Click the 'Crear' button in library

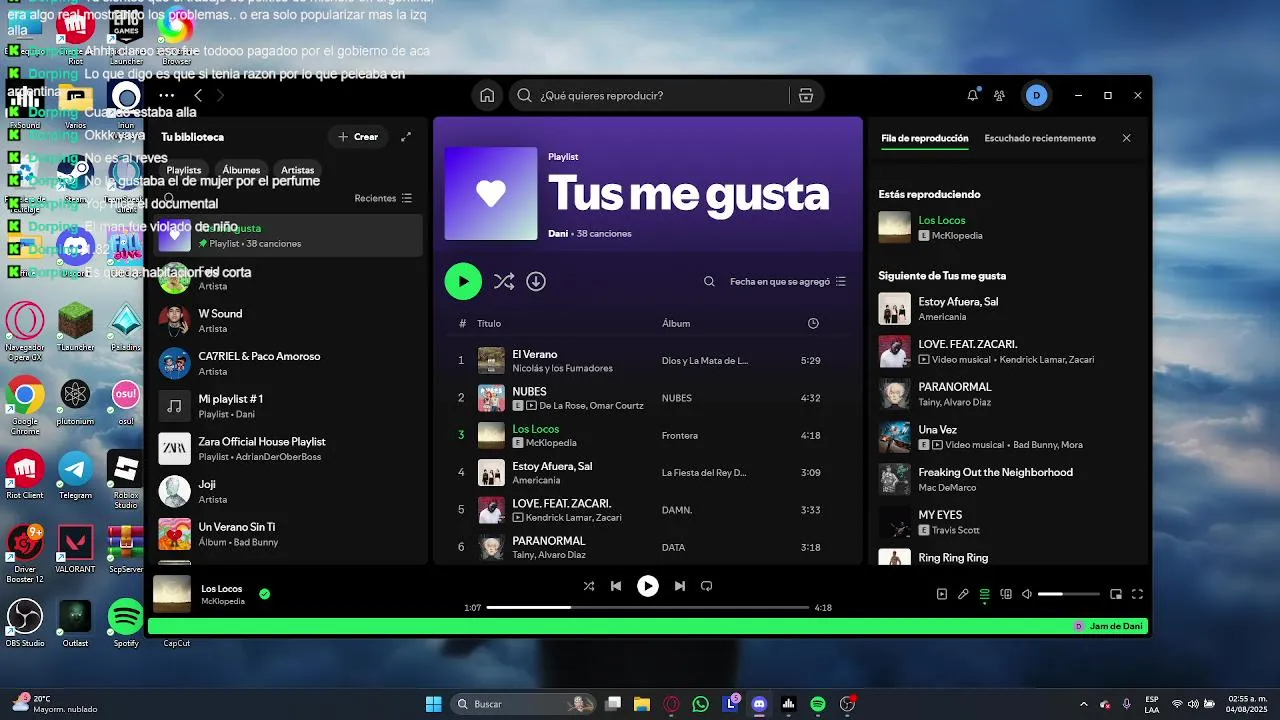tap(358, 137)
